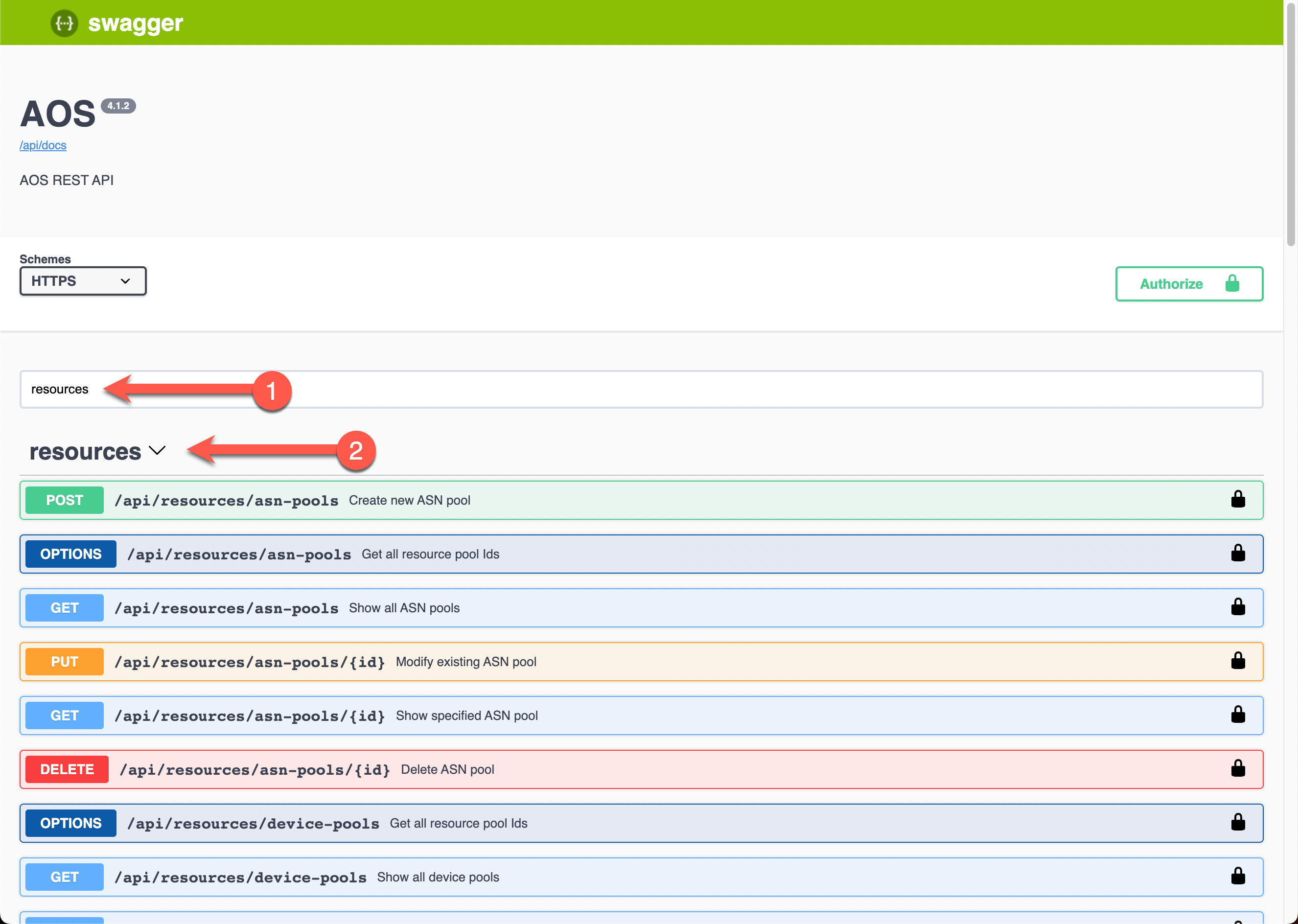Screen dimensions: 1298x924
Task: Click the 'Show all ASN pools' description
Action: coord(404,608)
